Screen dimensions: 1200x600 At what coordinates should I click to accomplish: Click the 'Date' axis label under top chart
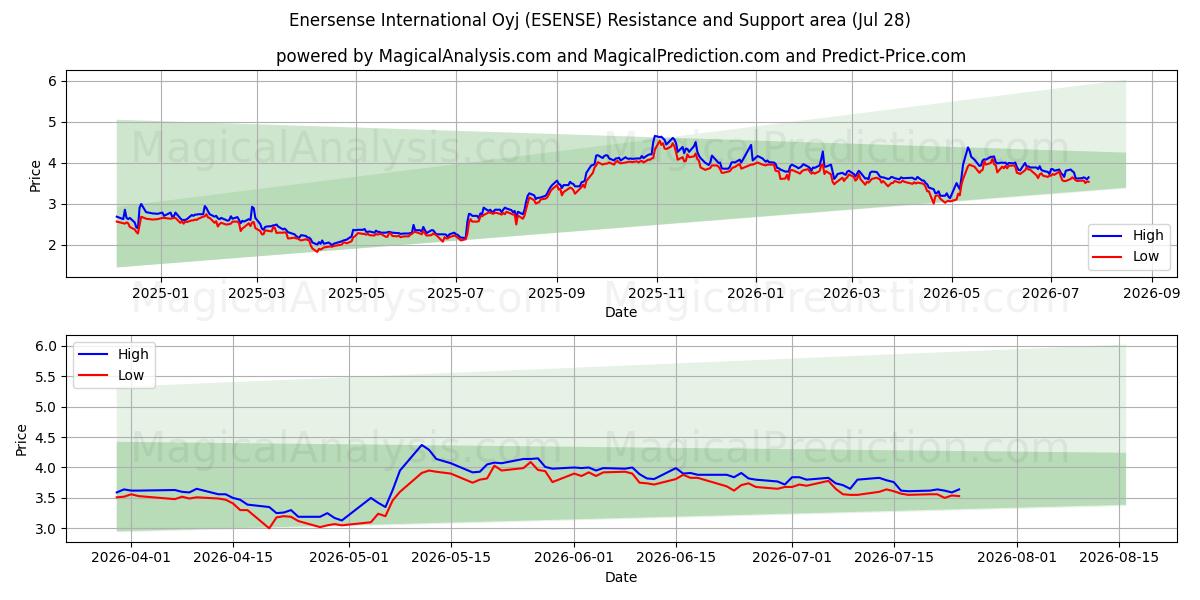click(621, 312)
